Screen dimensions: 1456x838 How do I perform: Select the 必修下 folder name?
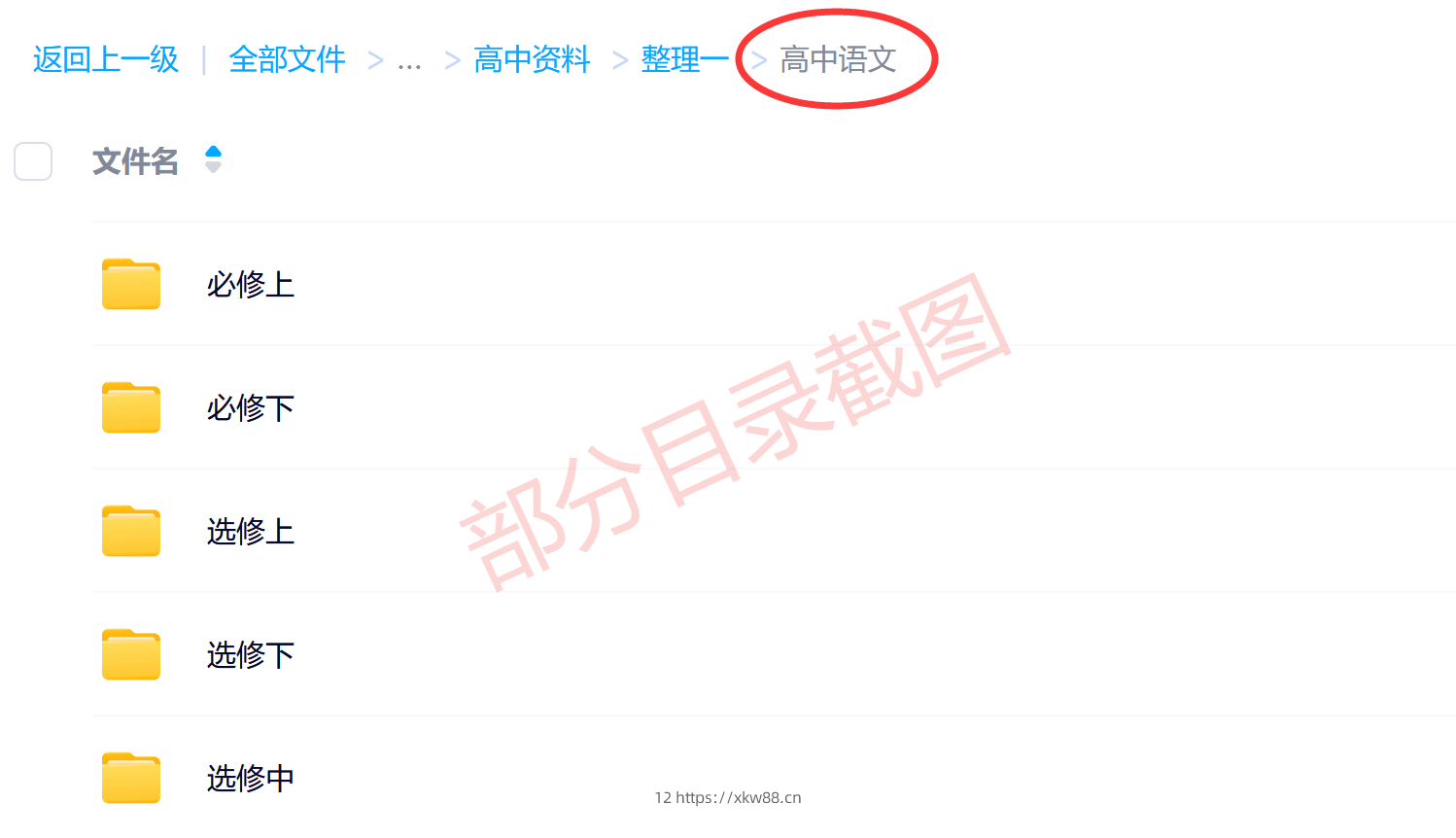(x=251, y=408)
